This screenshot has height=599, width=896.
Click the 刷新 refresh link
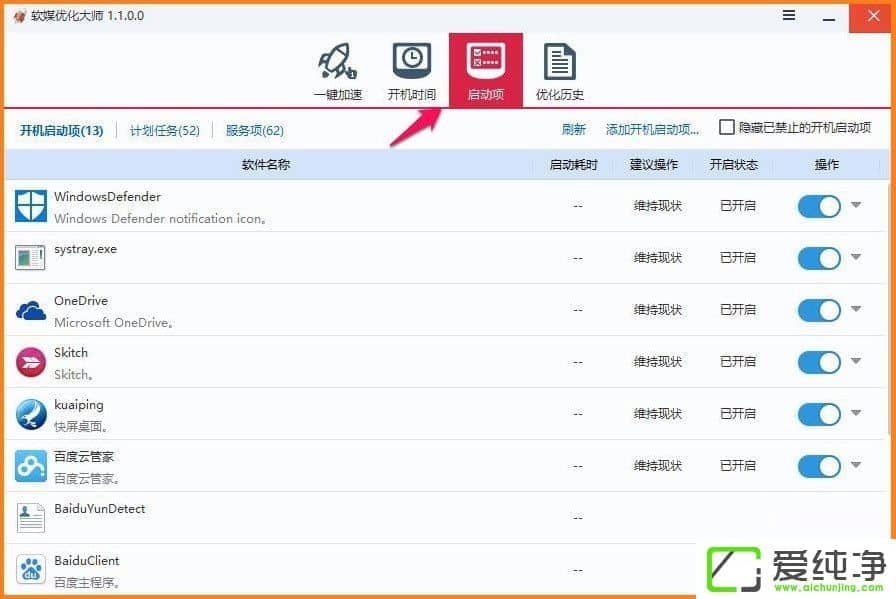573,129
